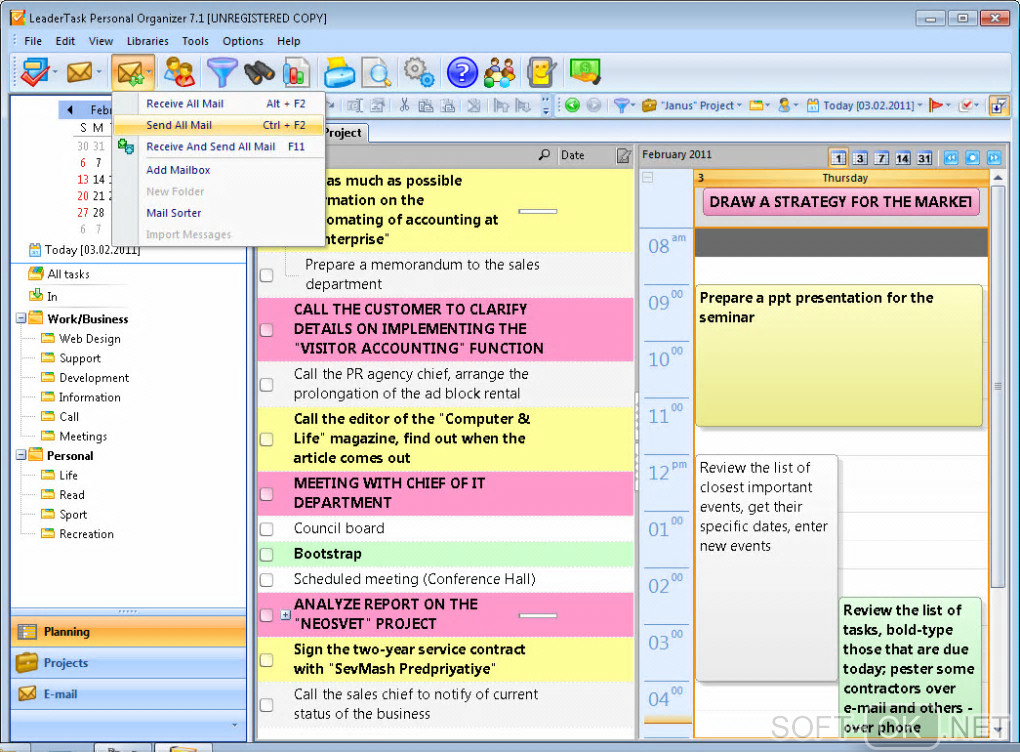1020x752 pixels.
Task: Switch to the E-mail panel
Action: pos(129,694)
